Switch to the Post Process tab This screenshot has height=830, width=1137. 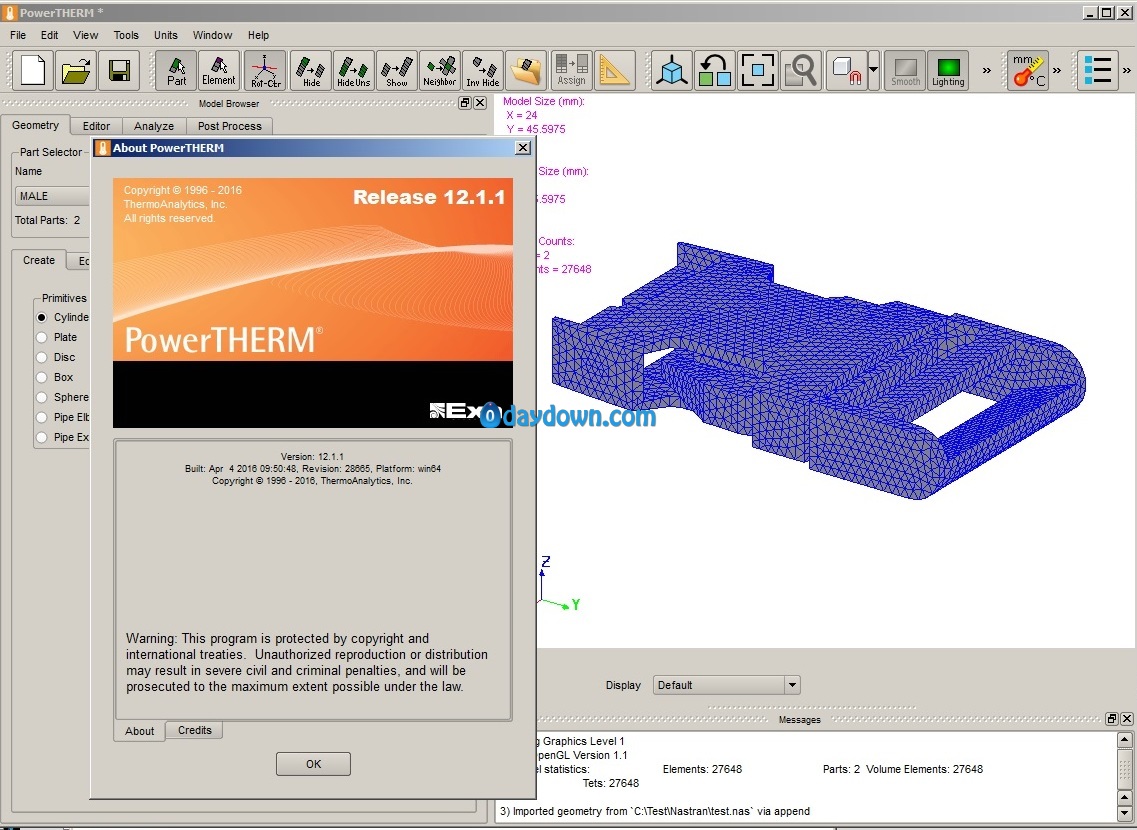tap(230, 126)
